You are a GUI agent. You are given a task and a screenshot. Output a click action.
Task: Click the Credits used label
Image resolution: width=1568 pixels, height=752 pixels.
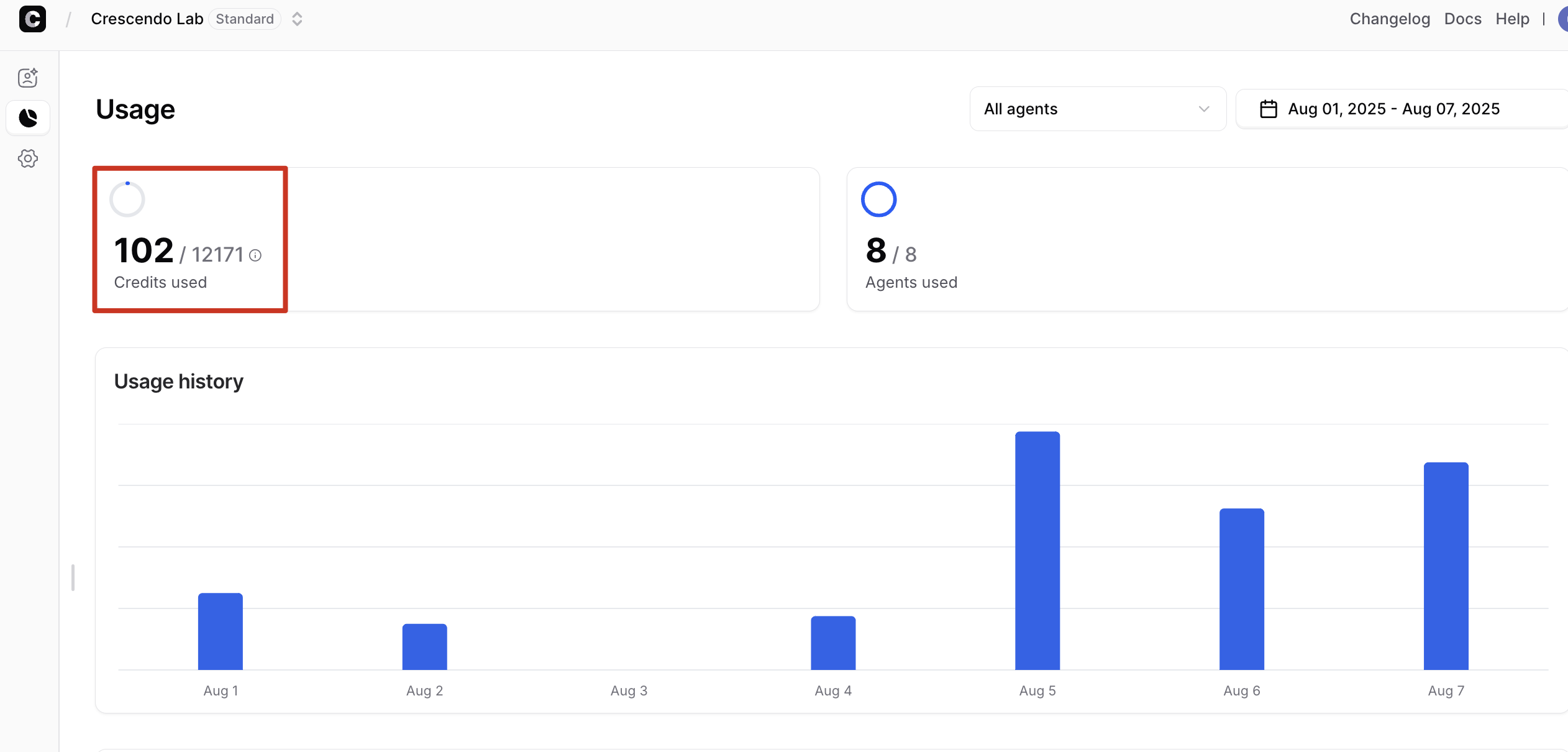[160, 283]
